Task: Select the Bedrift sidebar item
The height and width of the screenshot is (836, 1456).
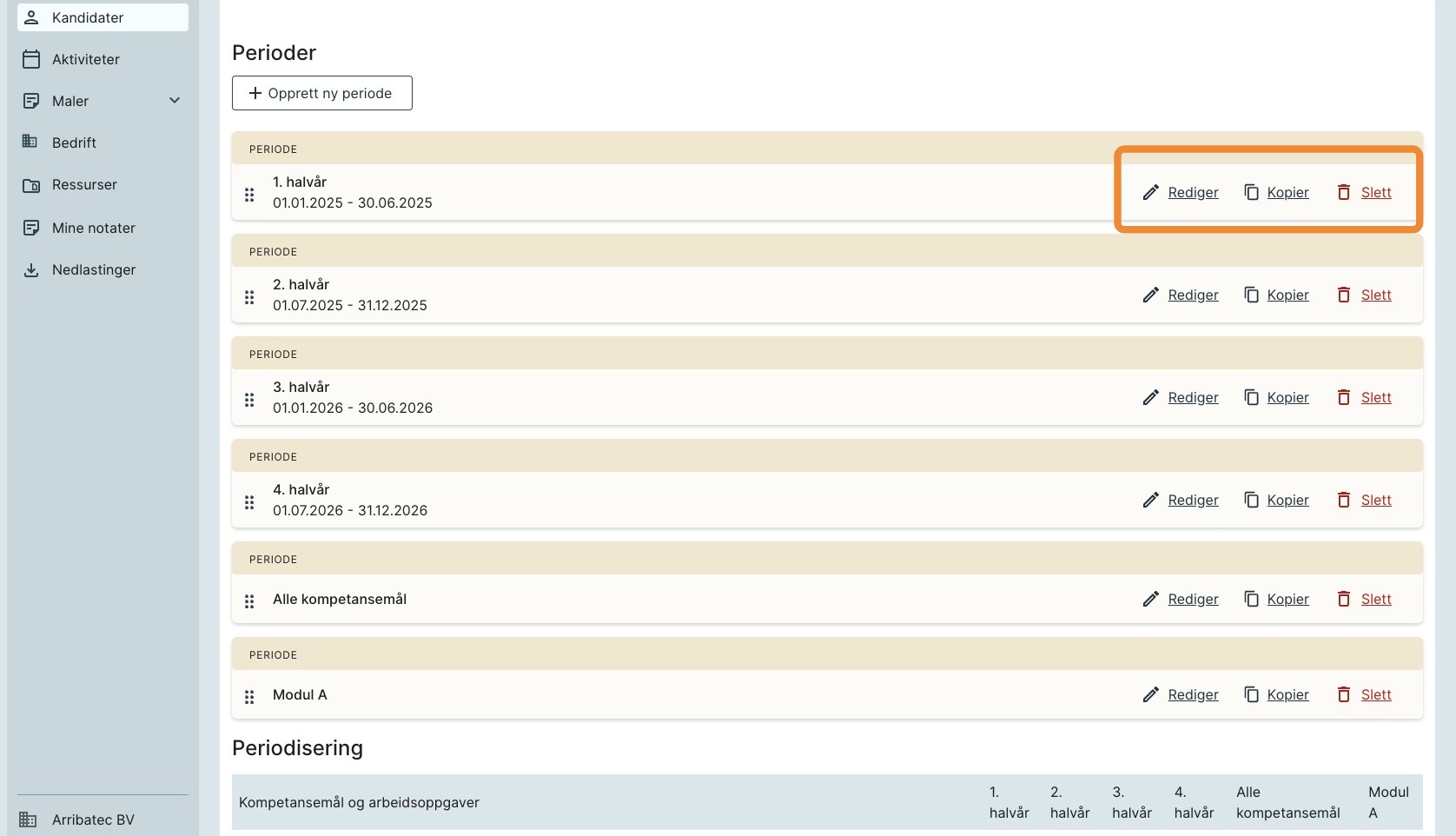Action: [x=74, y=143]
